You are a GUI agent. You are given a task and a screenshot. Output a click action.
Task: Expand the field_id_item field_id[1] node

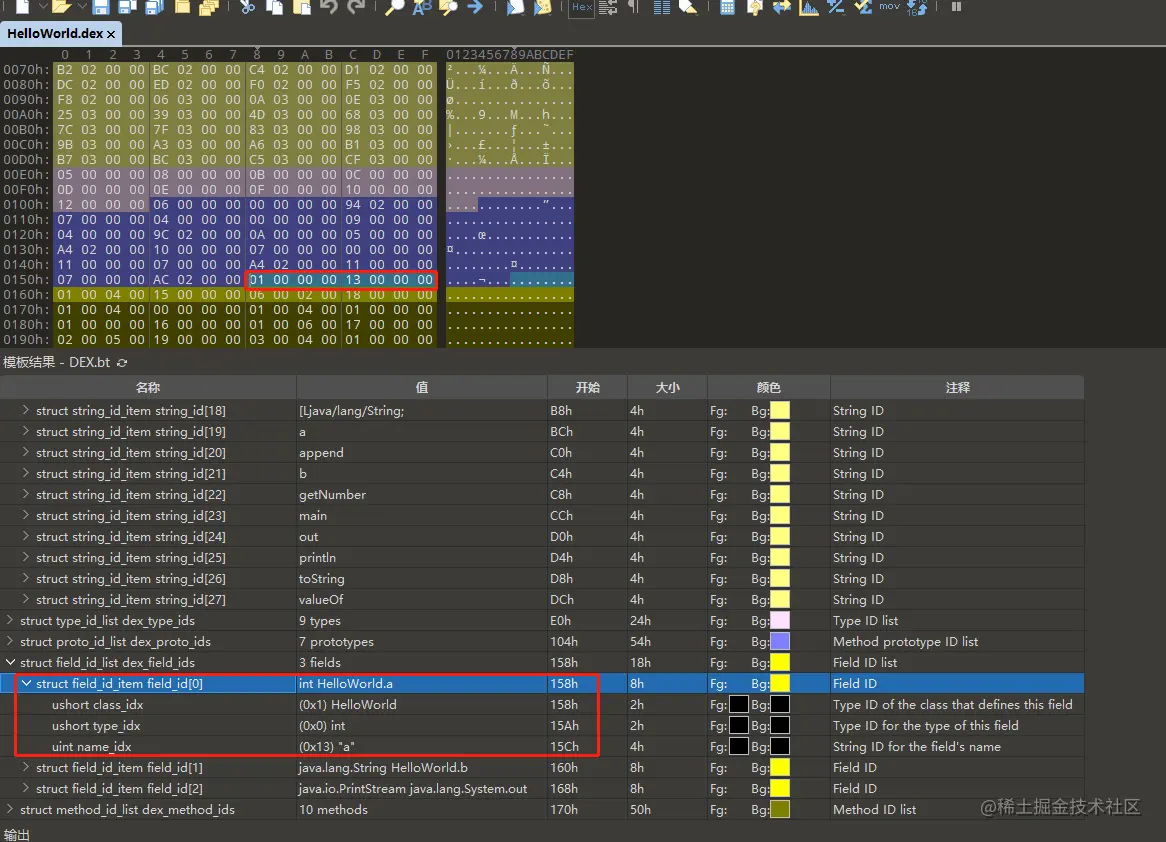pos(26,767)
